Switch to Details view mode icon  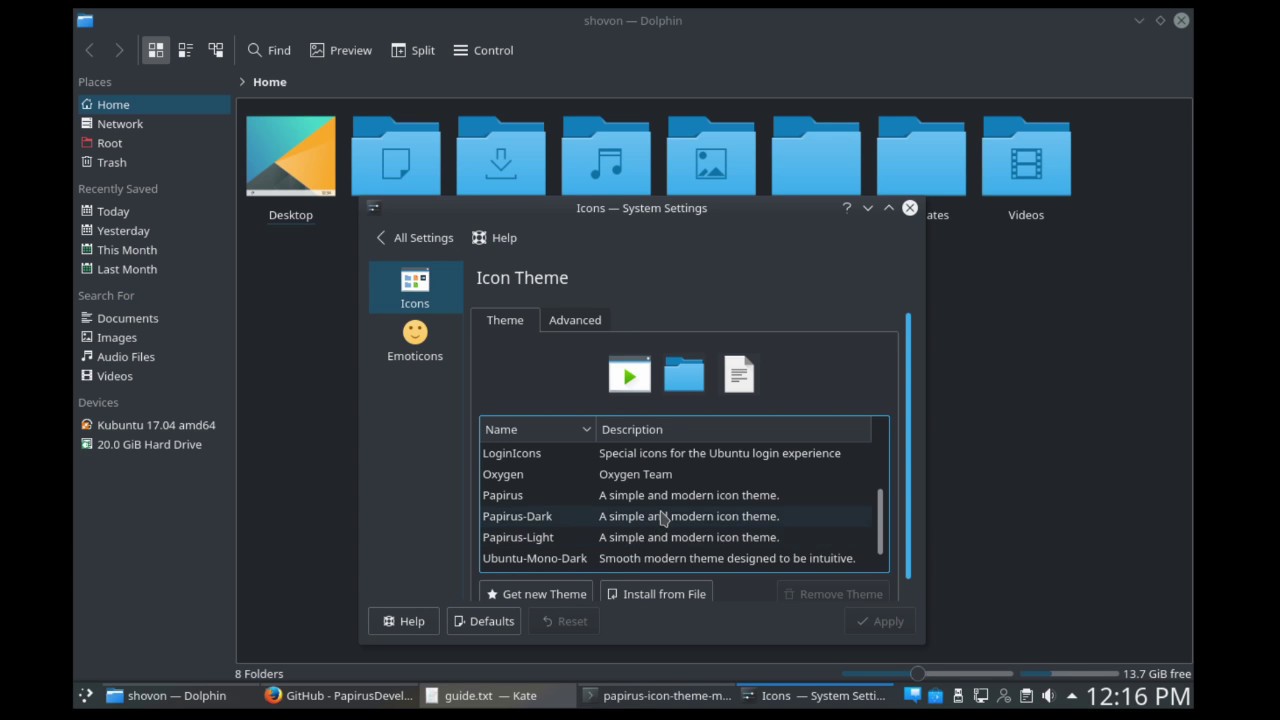tap(185, 49)
